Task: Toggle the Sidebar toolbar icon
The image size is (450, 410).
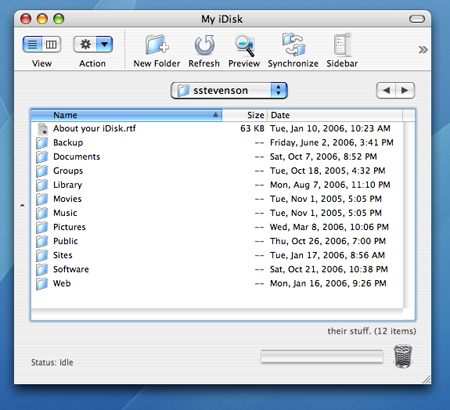Action: click(x=342, y=45)
